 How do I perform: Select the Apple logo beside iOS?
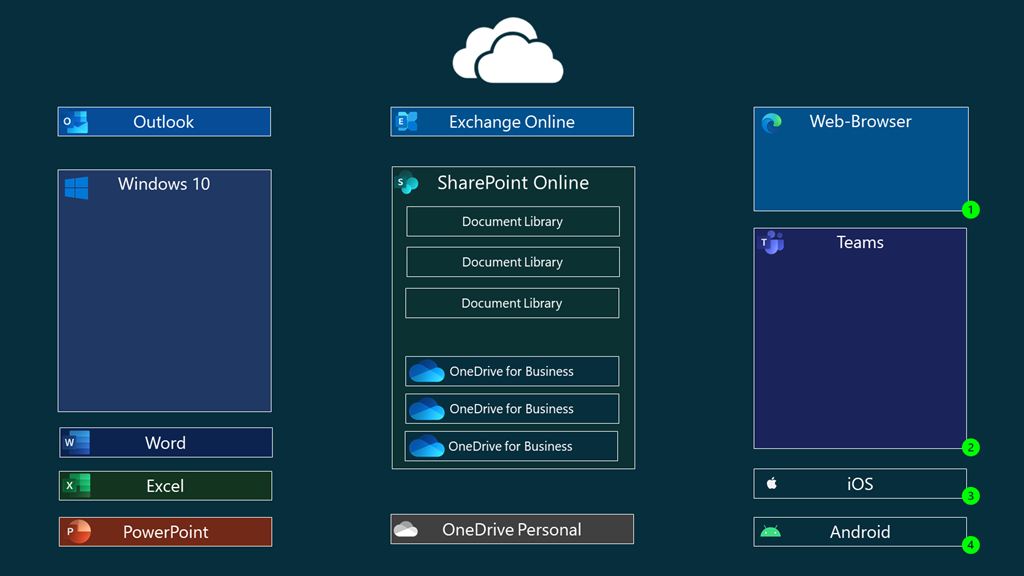click(x=771, y=484)
